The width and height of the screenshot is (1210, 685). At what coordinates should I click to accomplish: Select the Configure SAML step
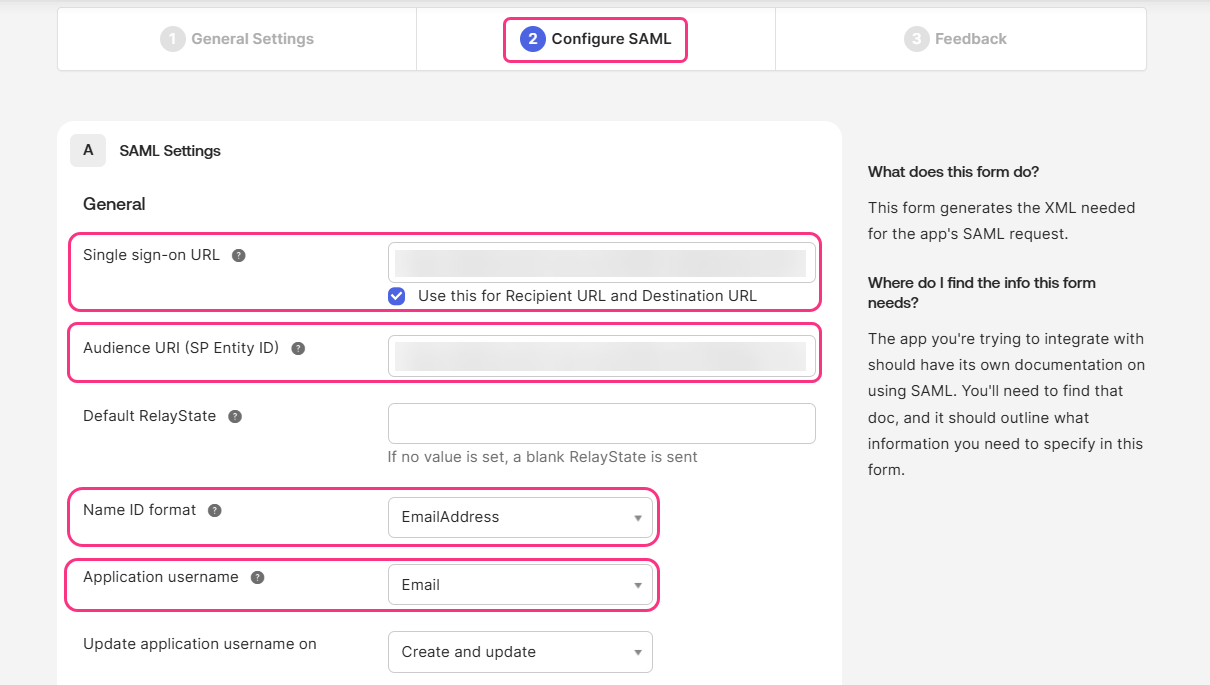click(595, 39)
